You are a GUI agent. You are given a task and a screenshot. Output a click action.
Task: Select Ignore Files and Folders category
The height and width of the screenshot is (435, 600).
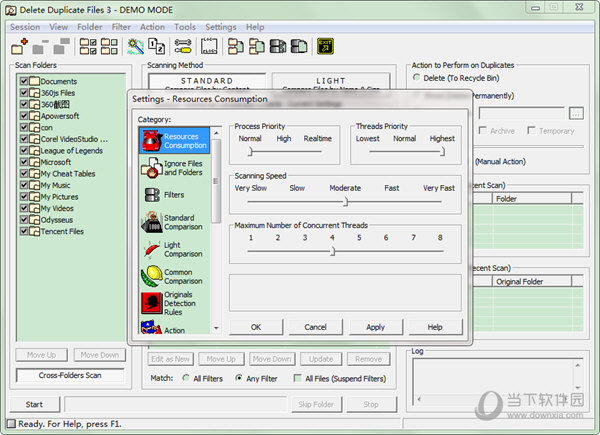click(x=174, y=168)
